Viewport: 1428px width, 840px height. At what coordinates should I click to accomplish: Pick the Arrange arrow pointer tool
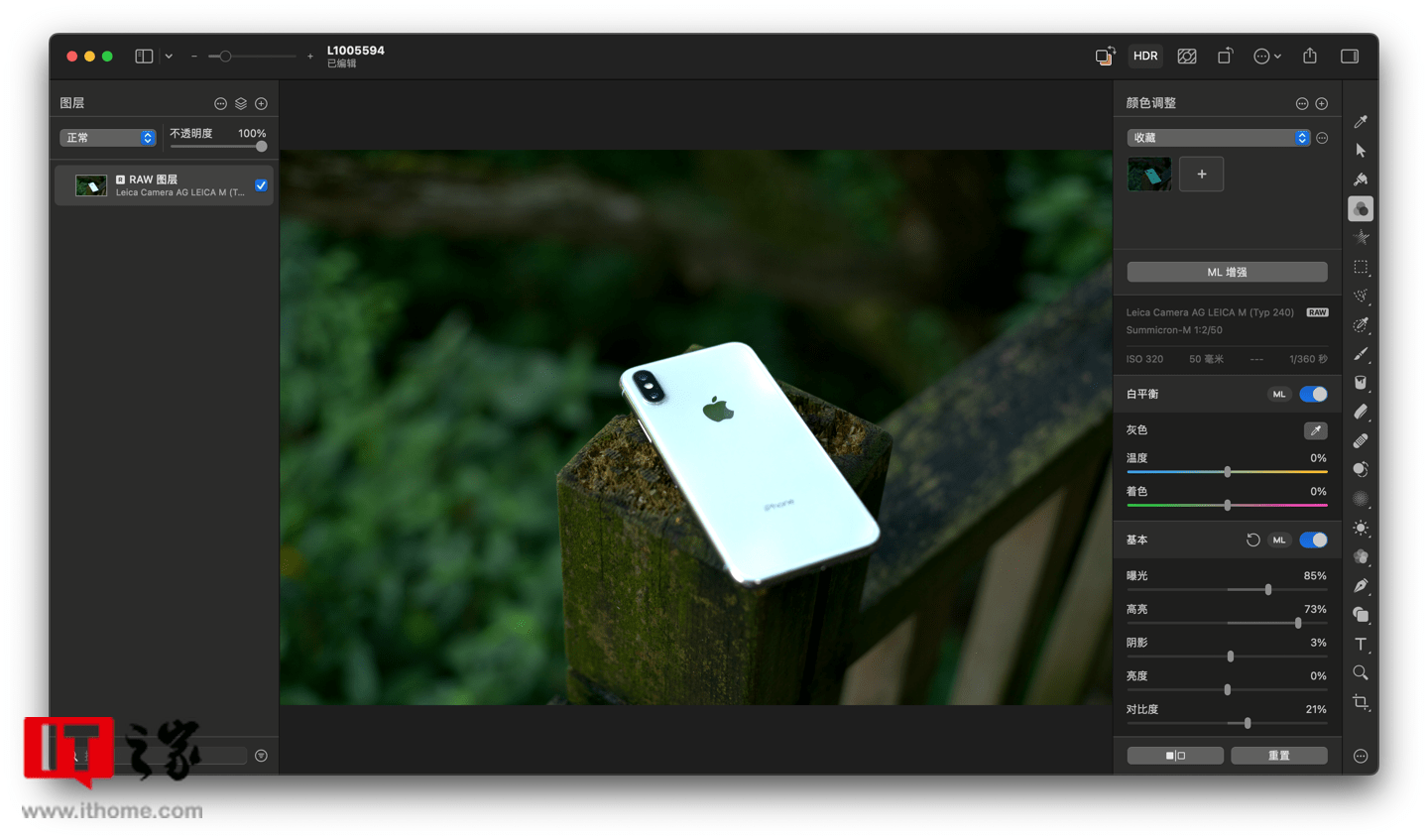coord(1361,151)
